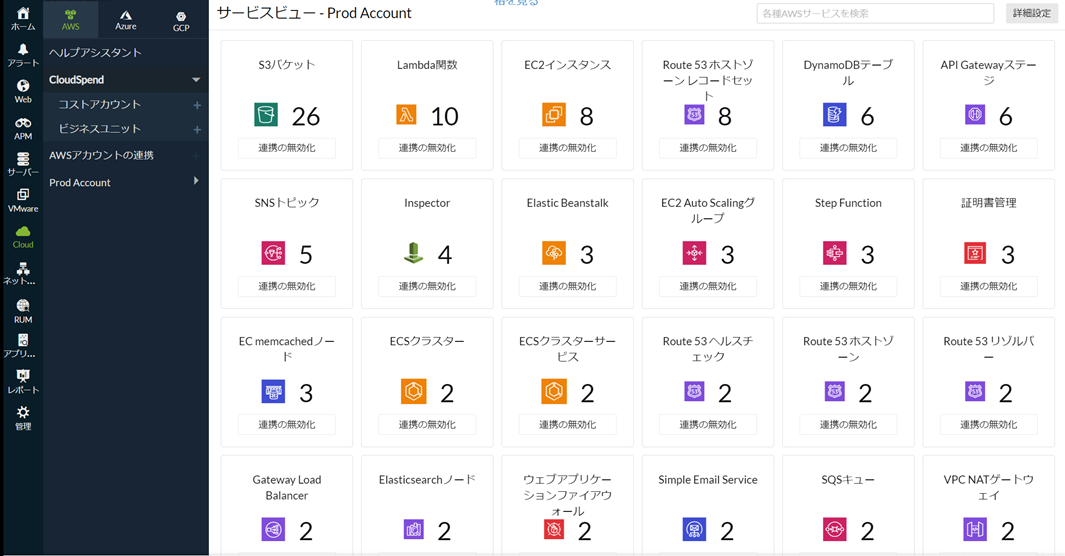Click plus next to ビジネスユニット

197,130
